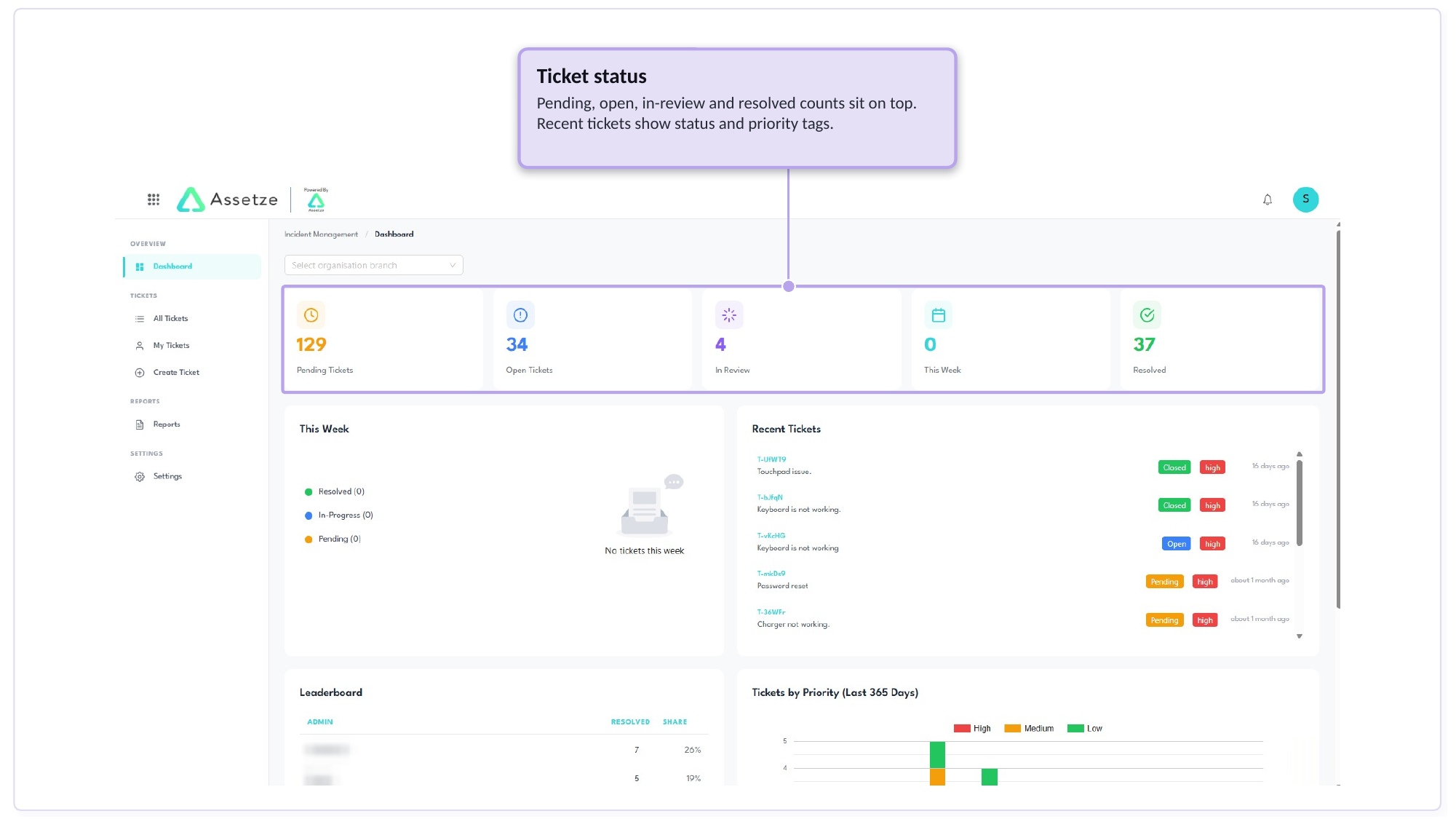The image size is (1456, 819).
Task: Click the Settings gear icon
Action: [140, 477]
